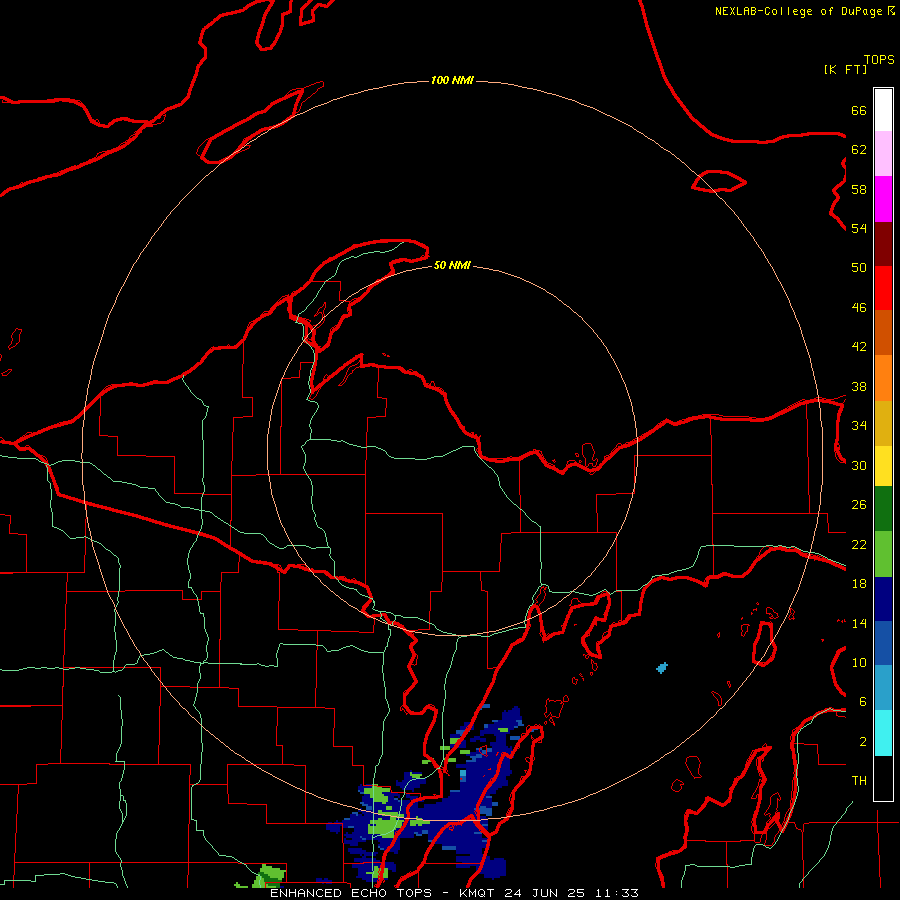Click the 42 legend value

[859, 347]
